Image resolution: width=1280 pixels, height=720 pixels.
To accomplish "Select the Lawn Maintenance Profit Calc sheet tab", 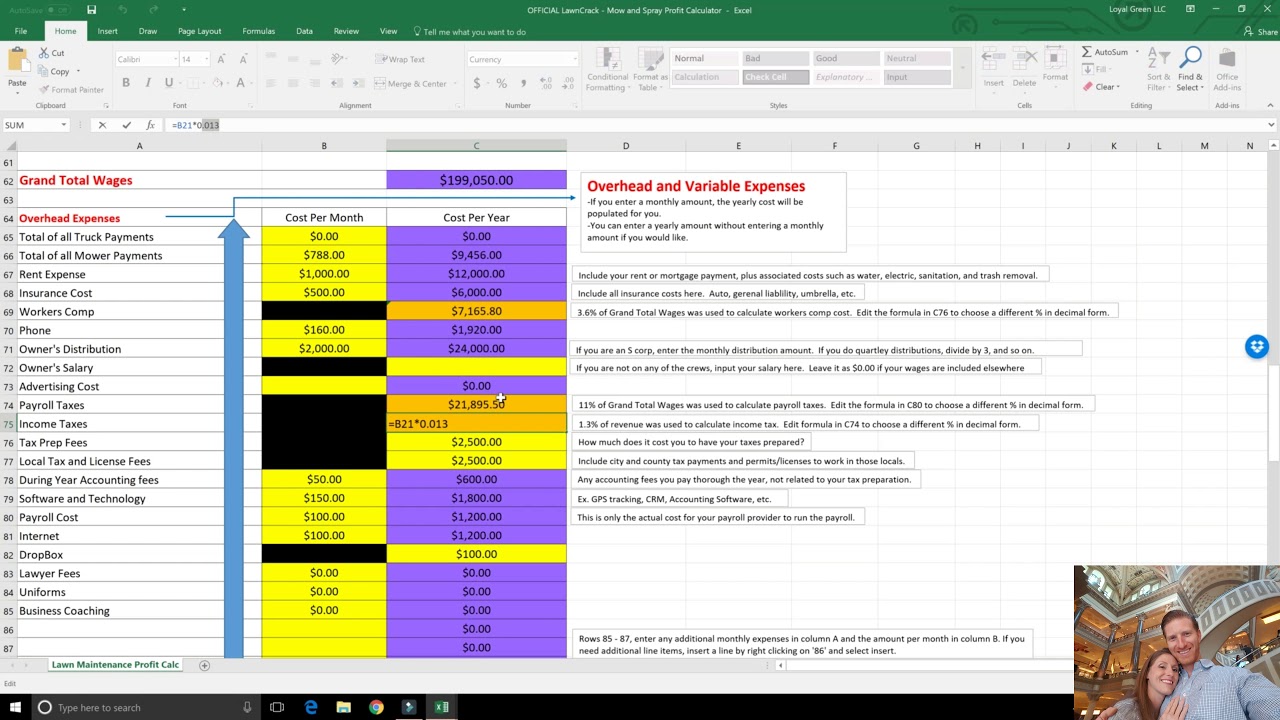I will [x=115, y=665].
